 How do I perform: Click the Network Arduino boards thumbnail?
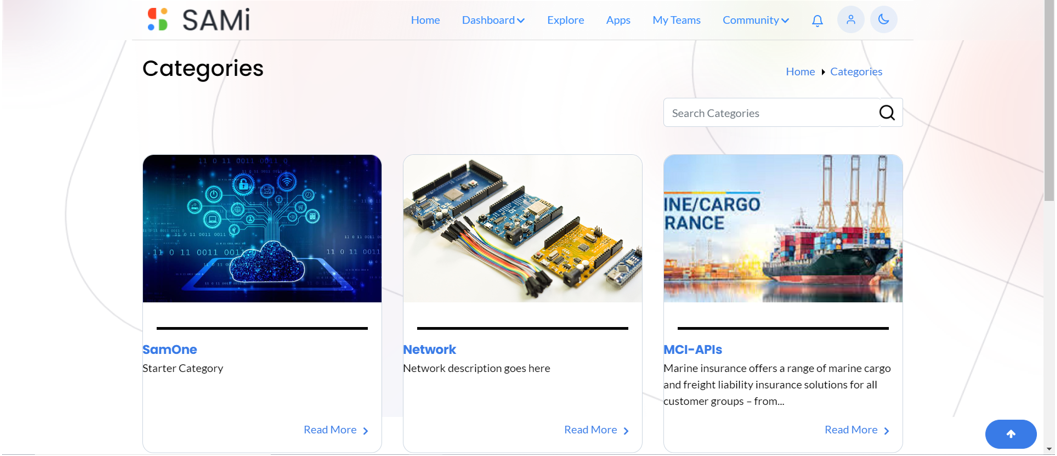(x=522, y=229)
